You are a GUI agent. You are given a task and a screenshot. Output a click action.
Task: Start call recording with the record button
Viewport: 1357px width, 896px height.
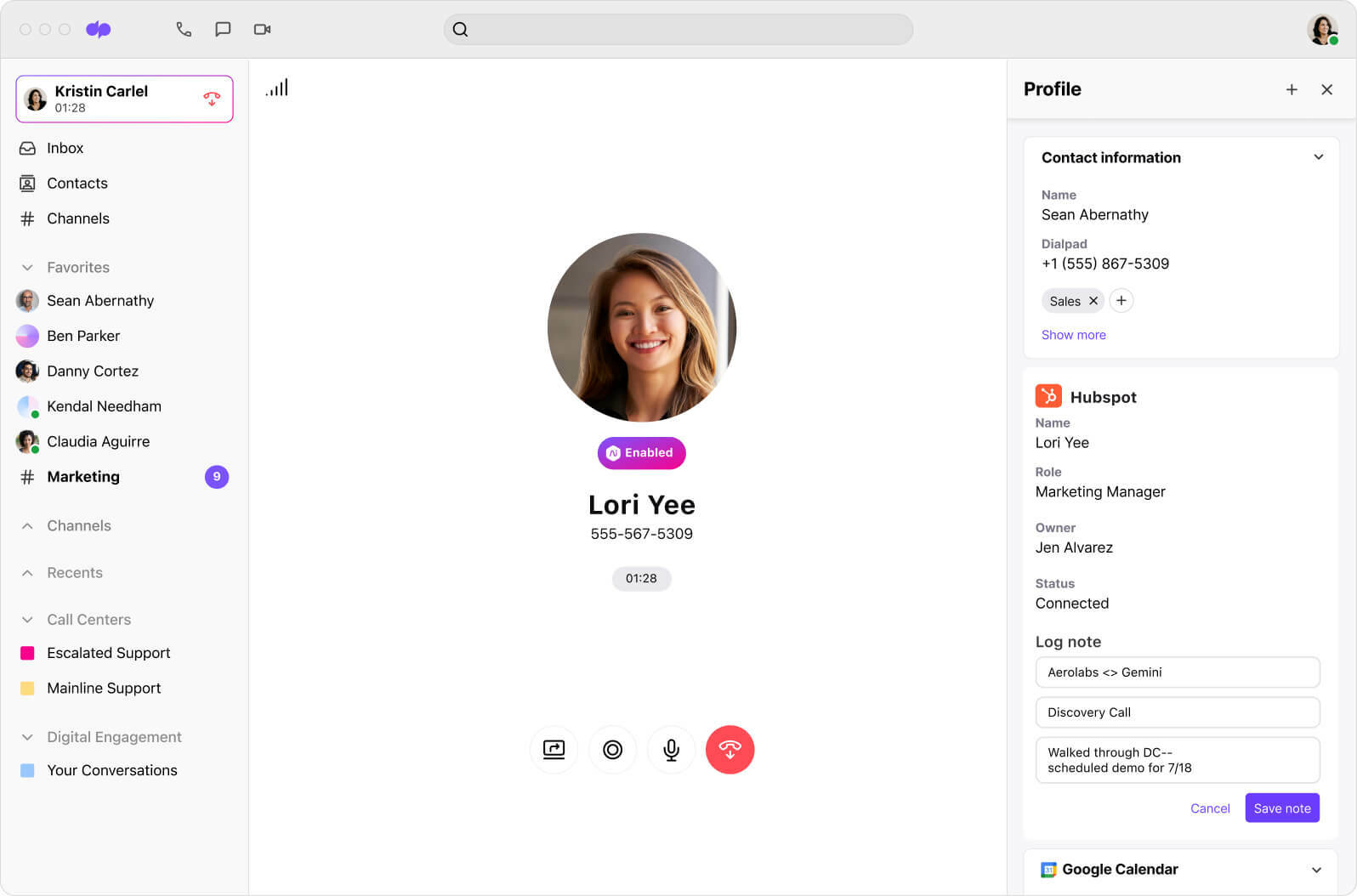coord(612,750)
